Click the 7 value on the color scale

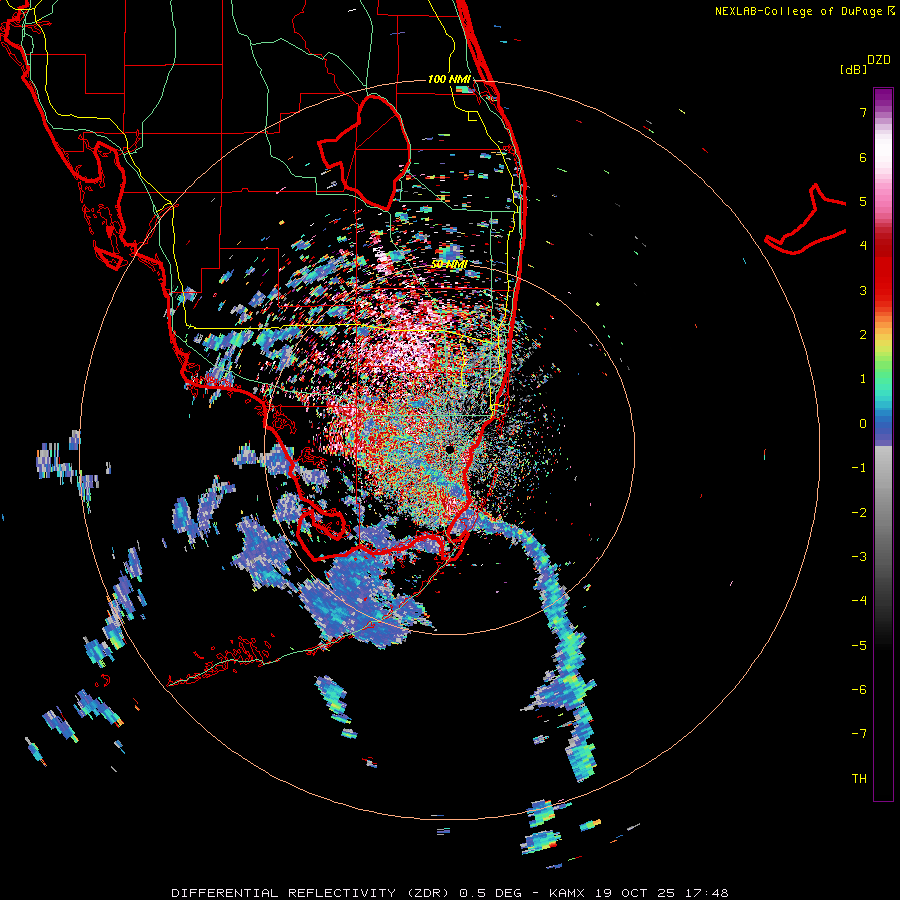863,112
